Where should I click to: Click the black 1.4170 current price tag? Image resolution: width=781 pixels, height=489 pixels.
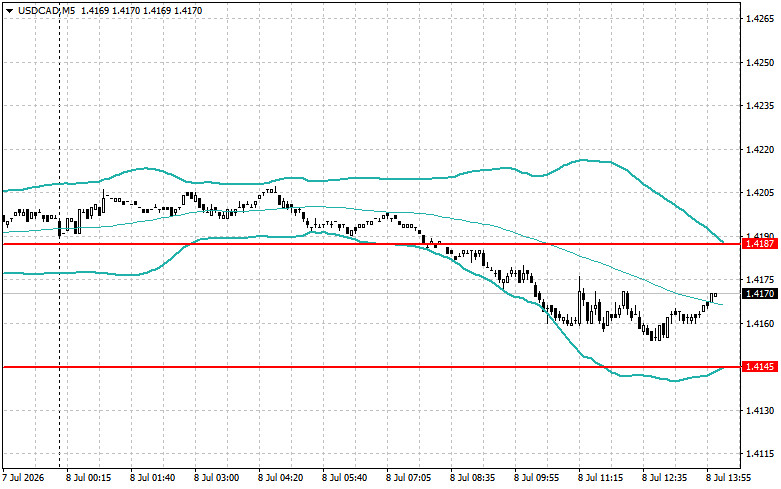coord(760,294)
